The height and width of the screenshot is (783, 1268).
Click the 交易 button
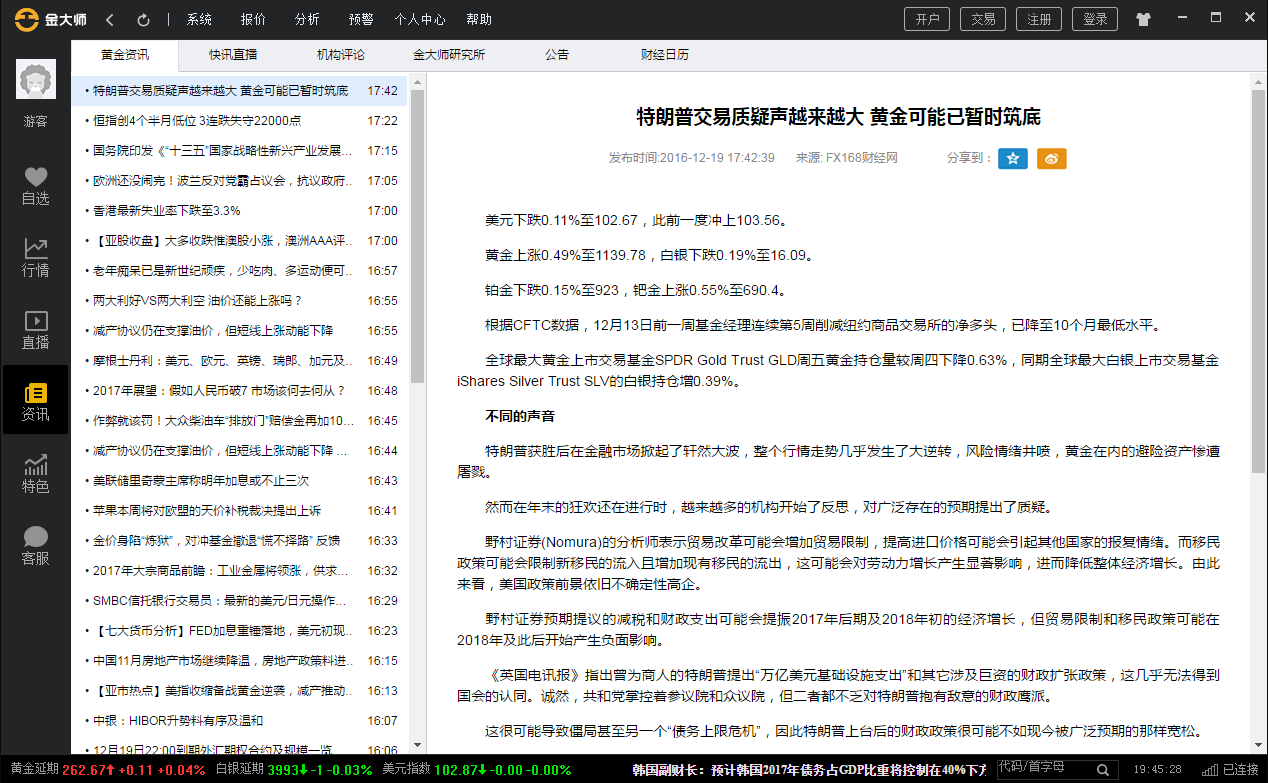click(983, 19)
